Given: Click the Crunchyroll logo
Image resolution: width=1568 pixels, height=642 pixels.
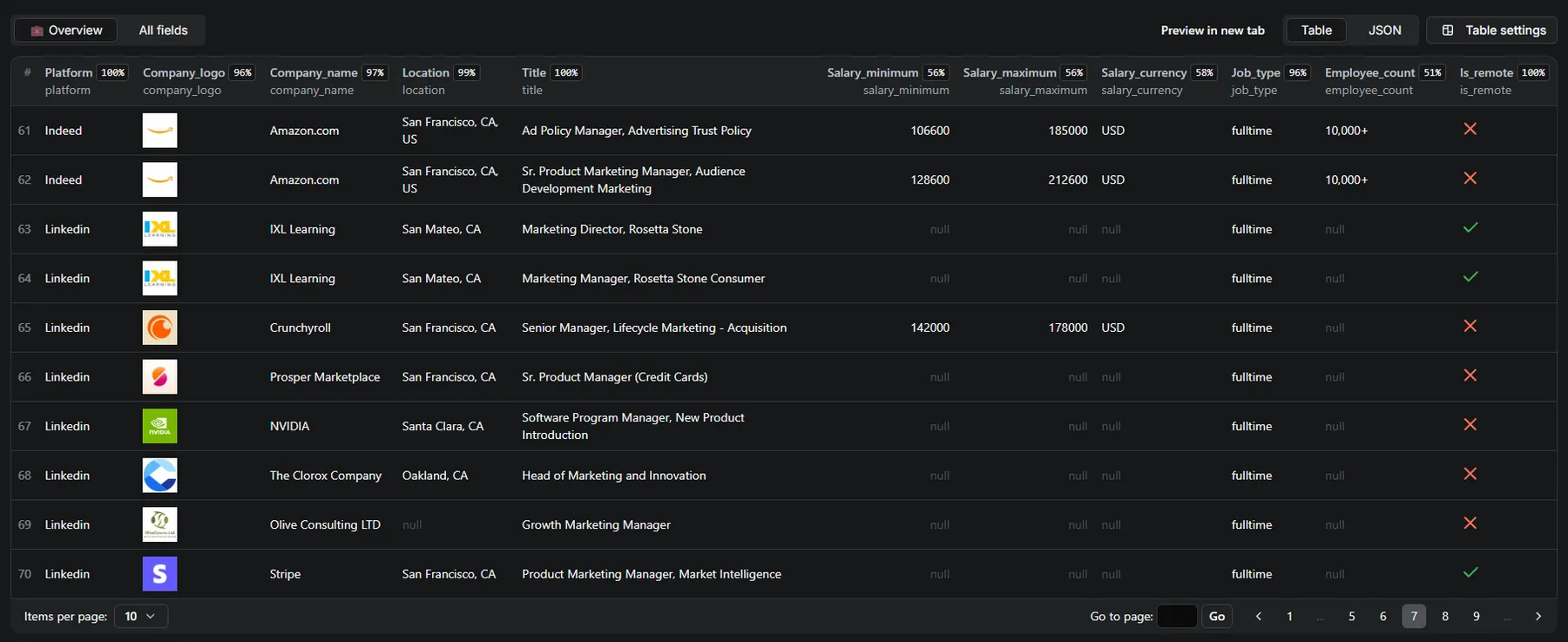Looking at the screenshot, I should point(159,328).
